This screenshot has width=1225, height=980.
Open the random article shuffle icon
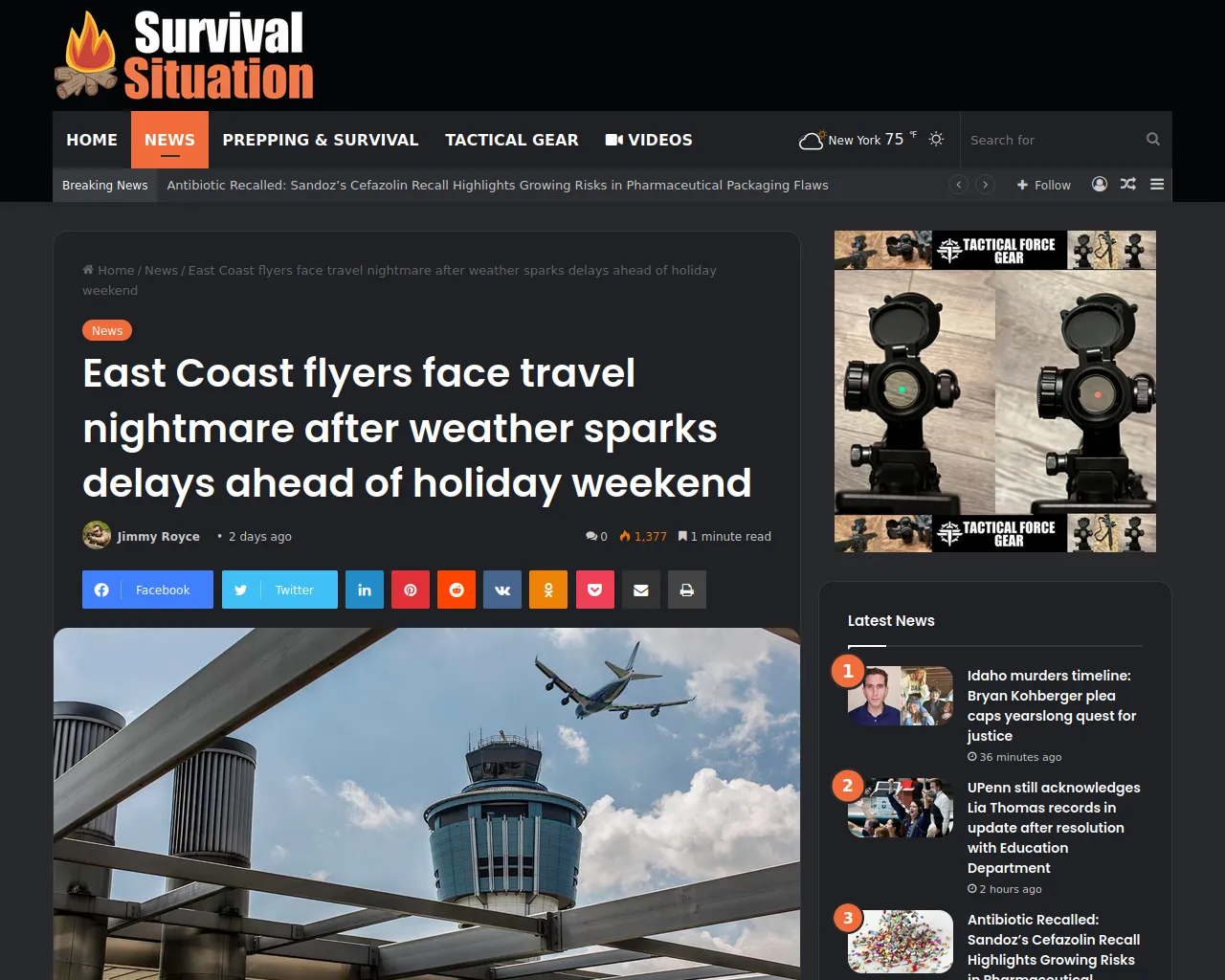(1128, 184)
